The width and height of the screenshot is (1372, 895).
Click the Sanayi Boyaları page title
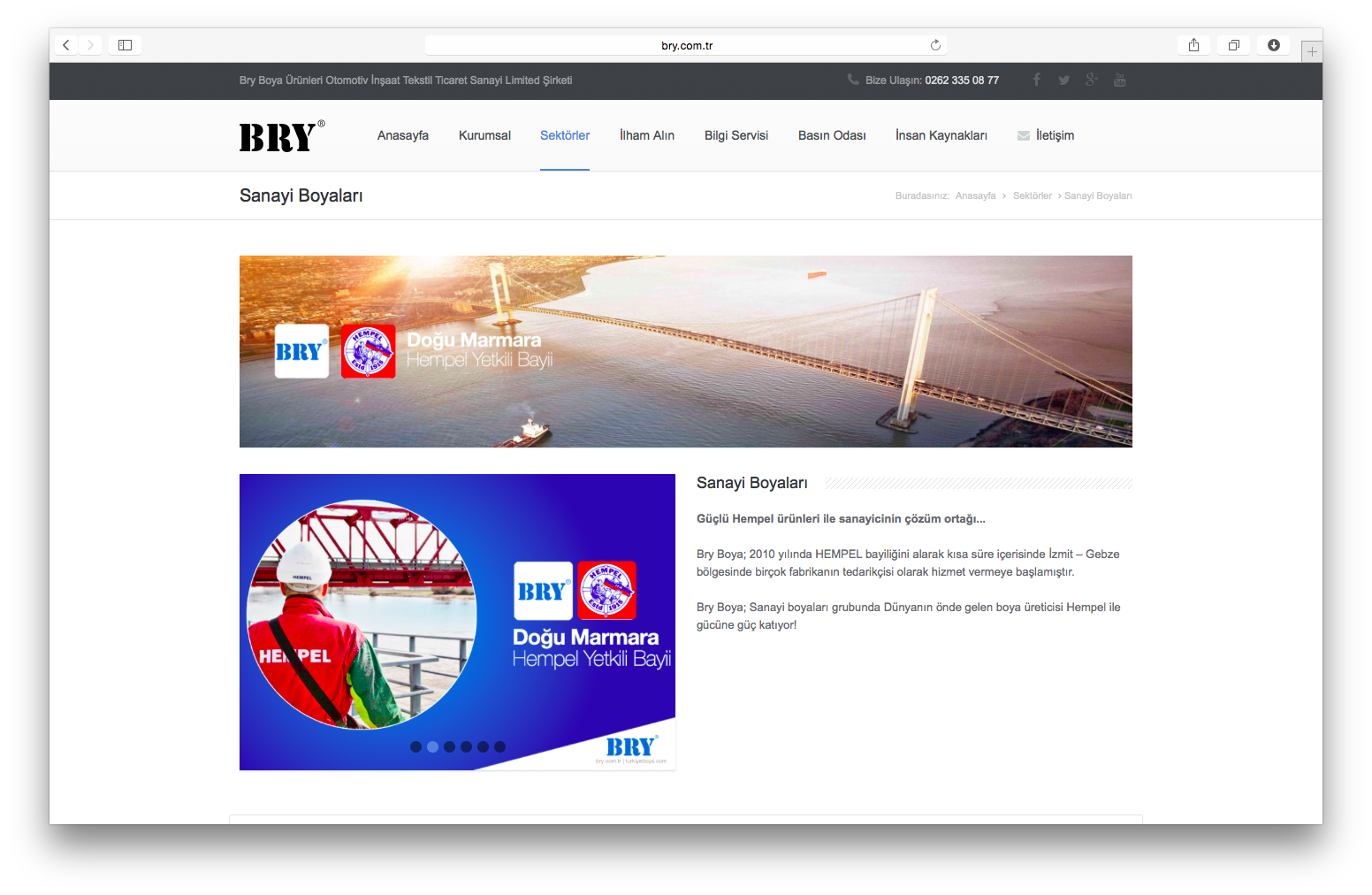(x=301, y=195)
